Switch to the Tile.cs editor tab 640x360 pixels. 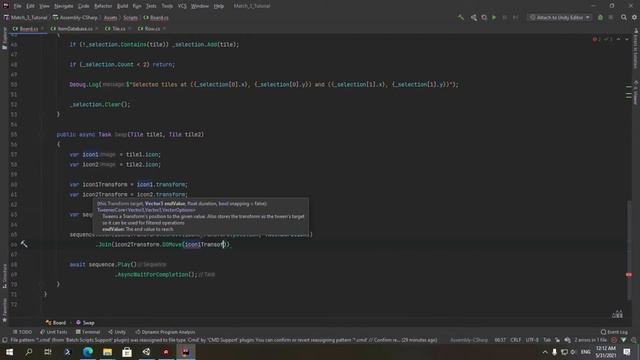point(118,29)
